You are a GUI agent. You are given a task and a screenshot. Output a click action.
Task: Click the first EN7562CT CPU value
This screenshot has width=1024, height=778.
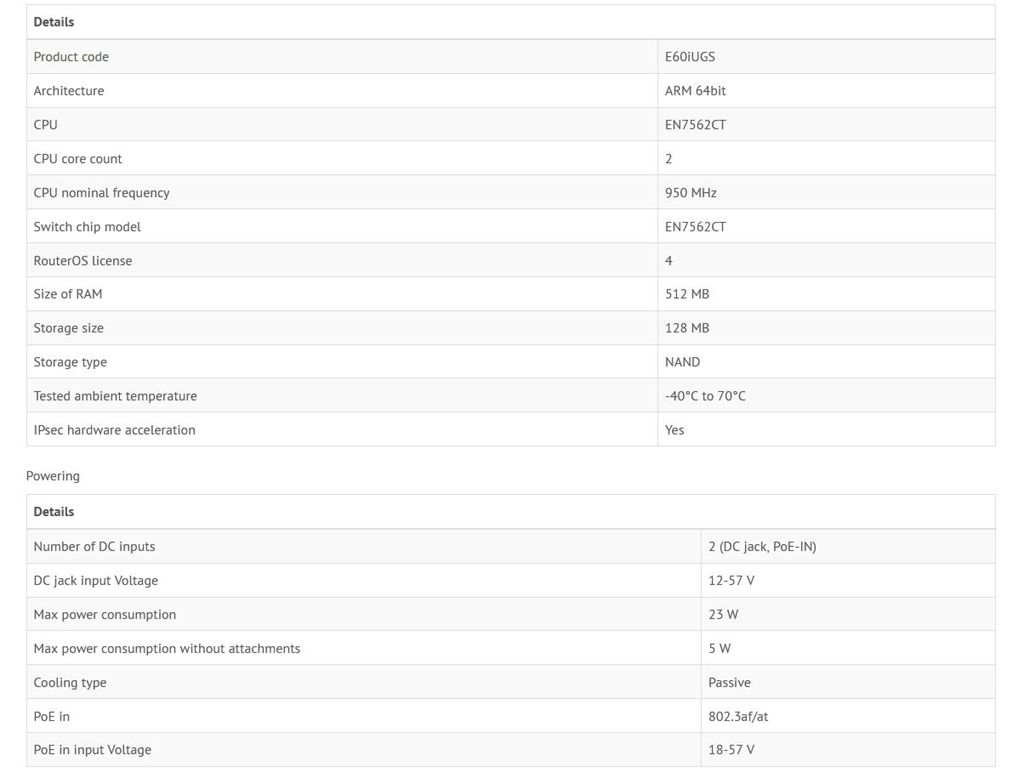click(x=695, y=125)
